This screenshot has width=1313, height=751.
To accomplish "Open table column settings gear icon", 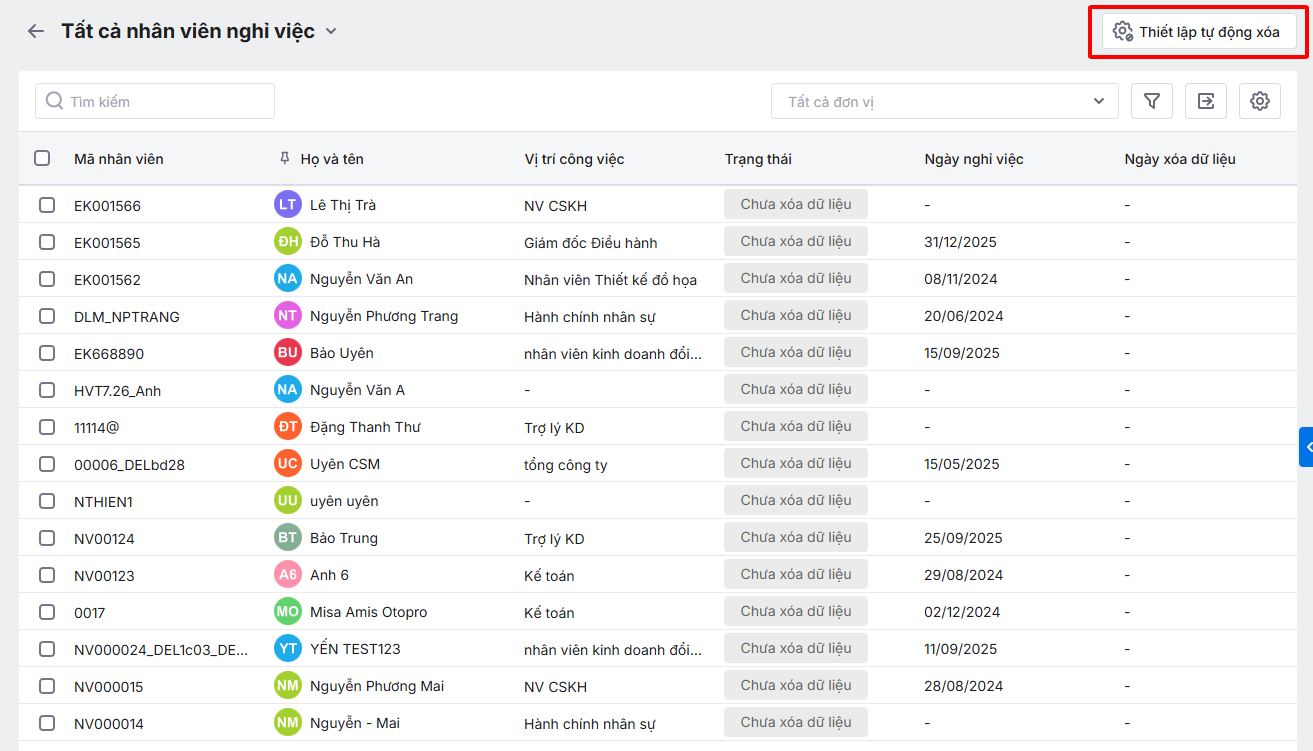I will (1260, 101).
